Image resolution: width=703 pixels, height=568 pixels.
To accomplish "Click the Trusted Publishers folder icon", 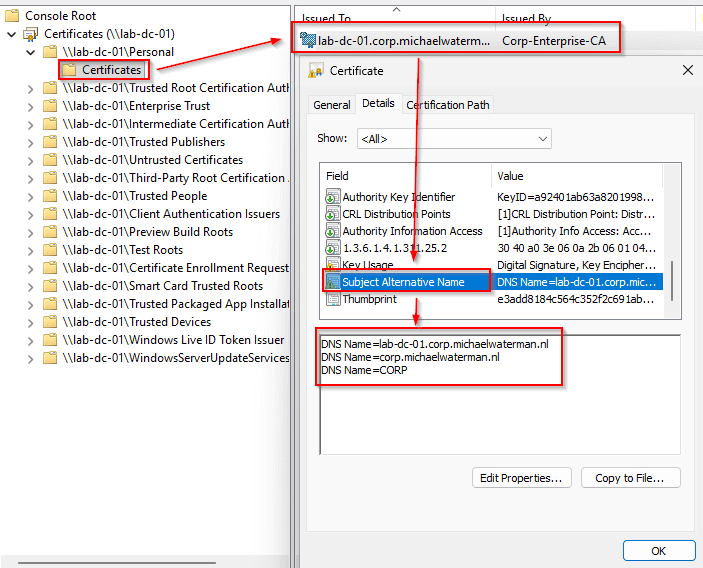I will [x=50, y=142].
